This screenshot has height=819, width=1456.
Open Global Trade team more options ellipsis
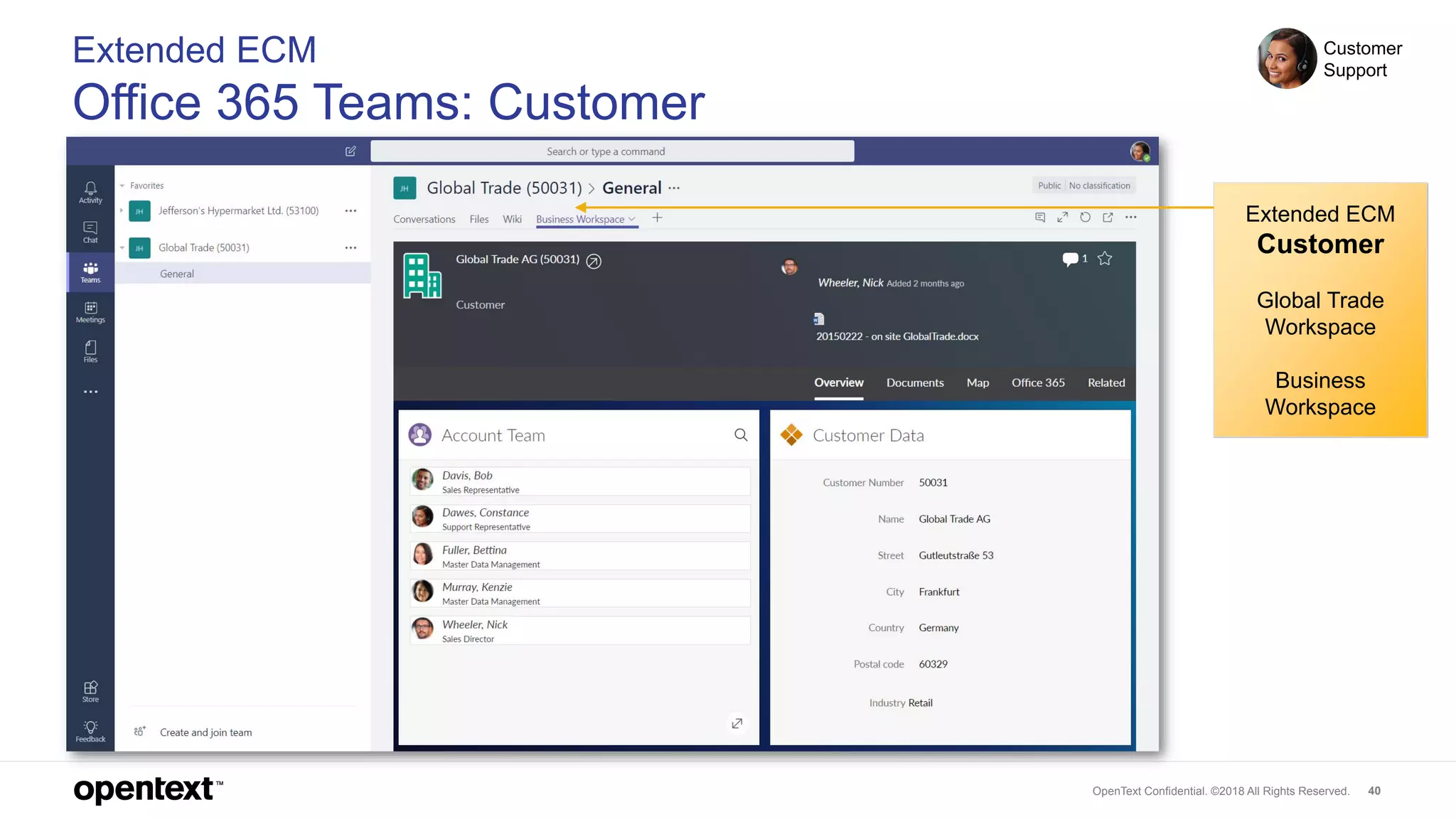(x=350, y=247)
